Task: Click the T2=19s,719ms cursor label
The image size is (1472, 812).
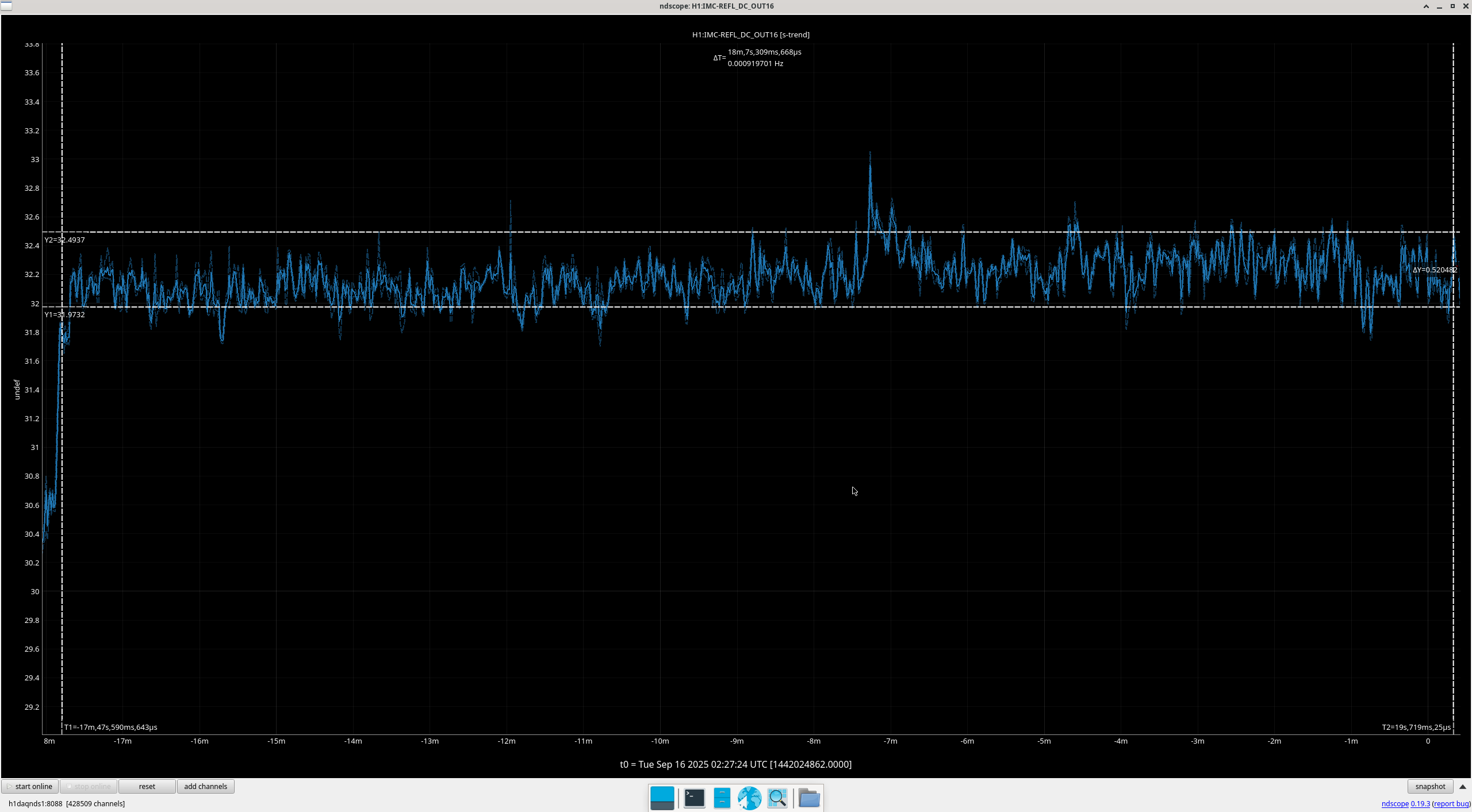Action: point(1416,727)
